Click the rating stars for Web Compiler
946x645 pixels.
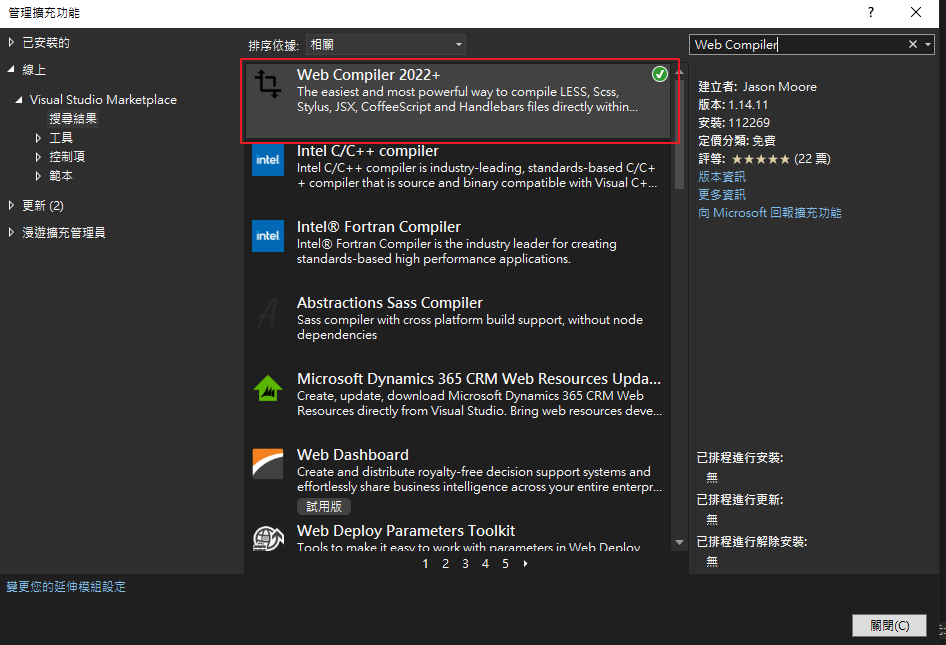click(x=760, y=159)
